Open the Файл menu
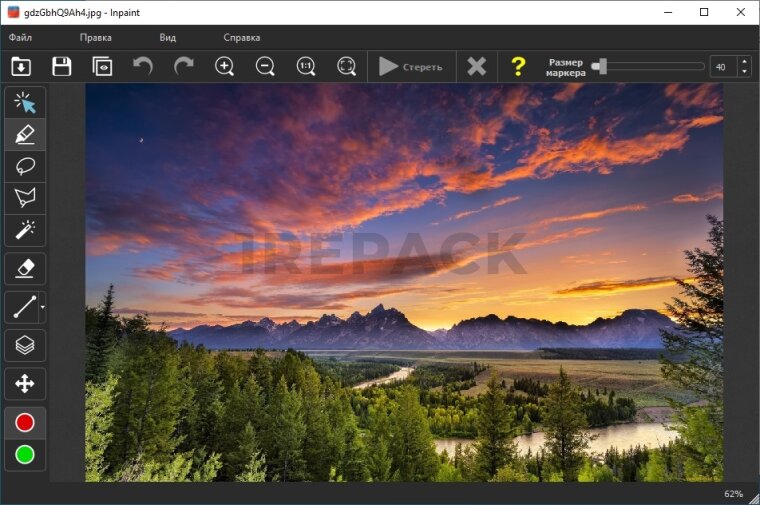Image resolution: width=760 pixels, height=505 pixels. tap(20, 38)
